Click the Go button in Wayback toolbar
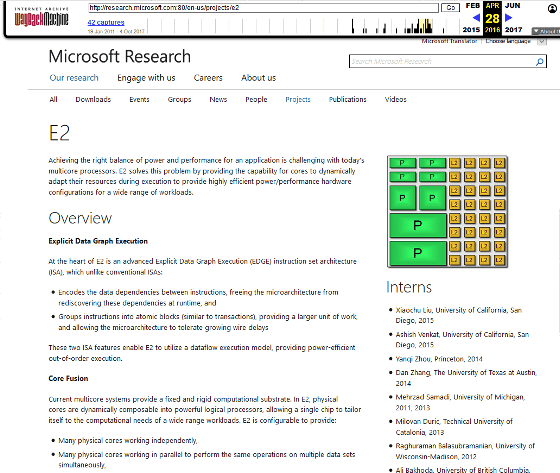 pyautogui.click(x=450, y=8)
